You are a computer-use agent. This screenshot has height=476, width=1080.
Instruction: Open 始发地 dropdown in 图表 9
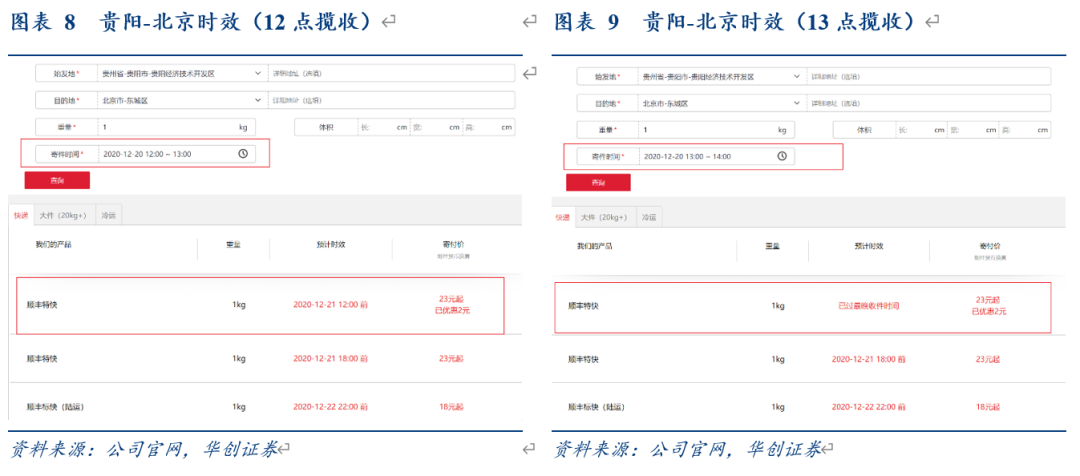[797, 76]
